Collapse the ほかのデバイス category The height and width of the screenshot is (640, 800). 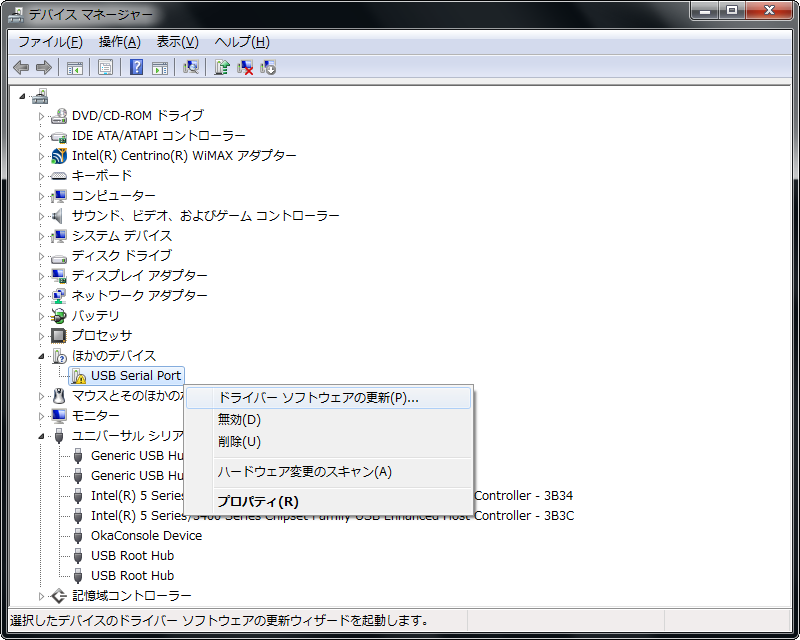(42, 356)
